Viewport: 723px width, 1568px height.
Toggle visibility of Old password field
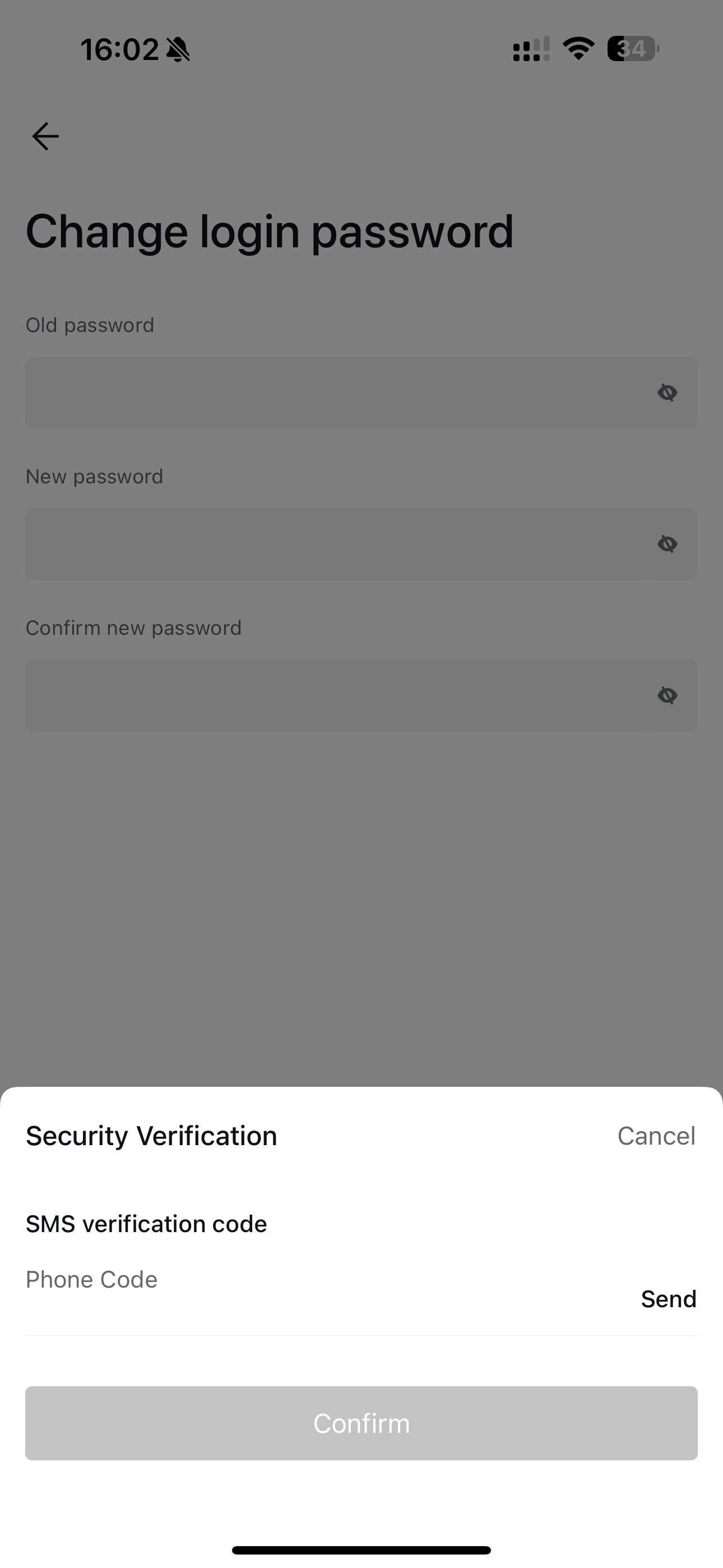coord(668,393)
